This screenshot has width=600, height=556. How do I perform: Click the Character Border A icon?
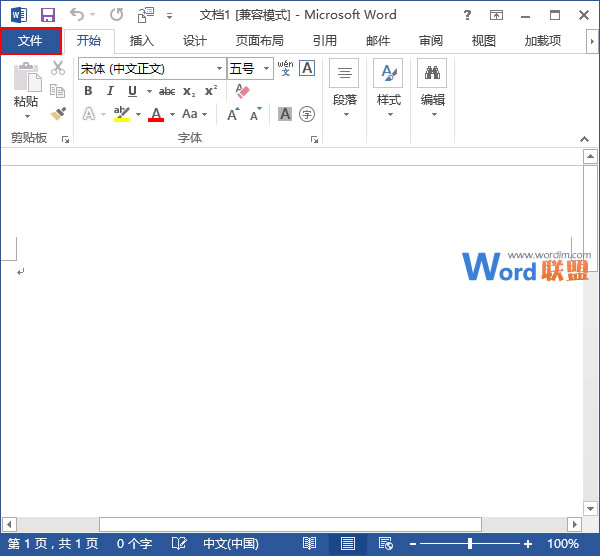pos(307,68)
